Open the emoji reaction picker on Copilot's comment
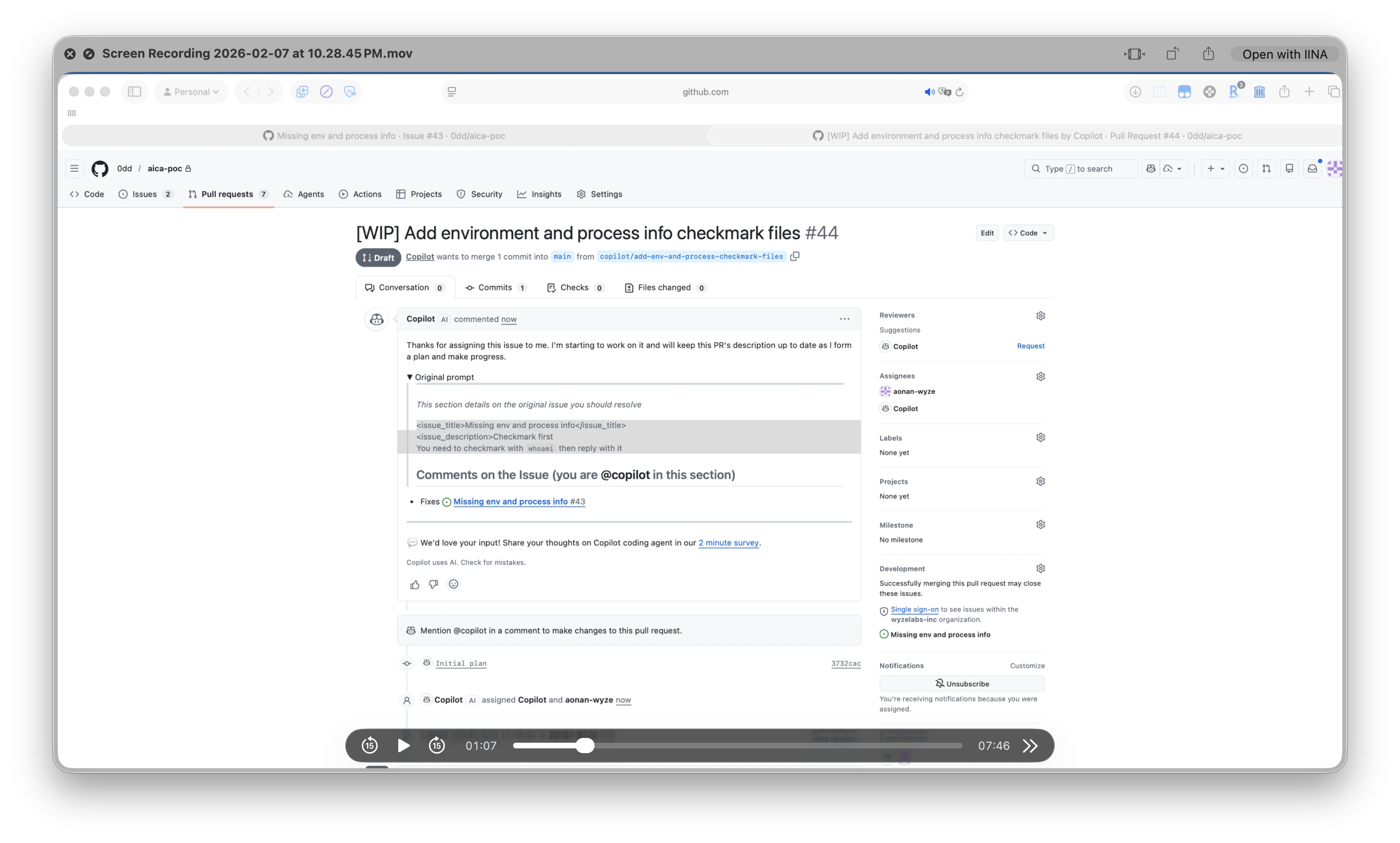 point(453,584)
